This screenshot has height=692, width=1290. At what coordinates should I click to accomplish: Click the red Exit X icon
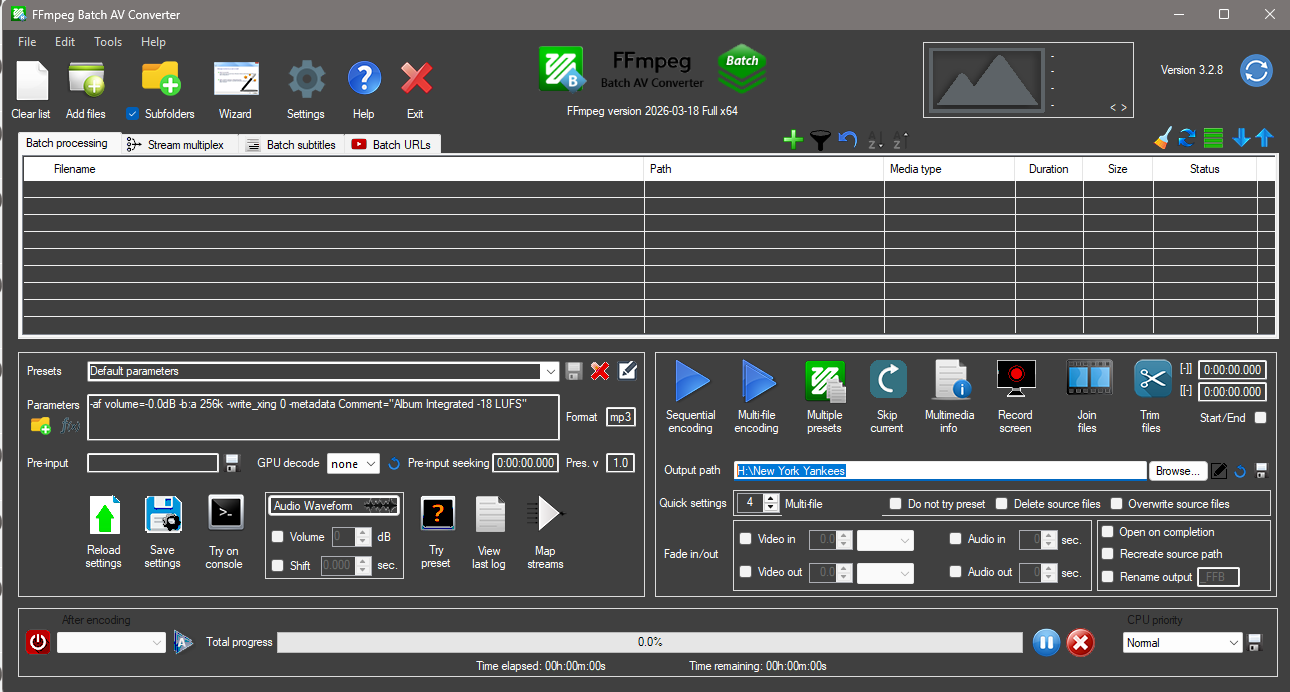416,79
